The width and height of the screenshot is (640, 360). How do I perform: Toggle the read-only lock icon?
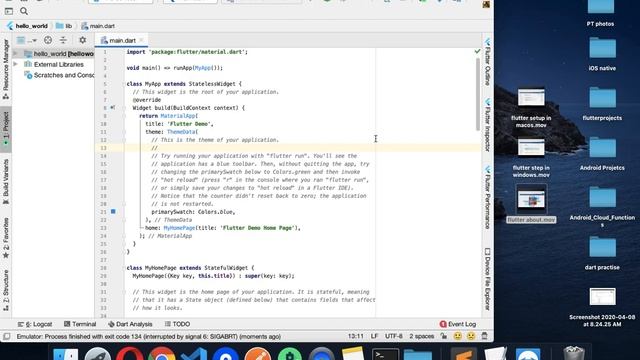[444, 336]
